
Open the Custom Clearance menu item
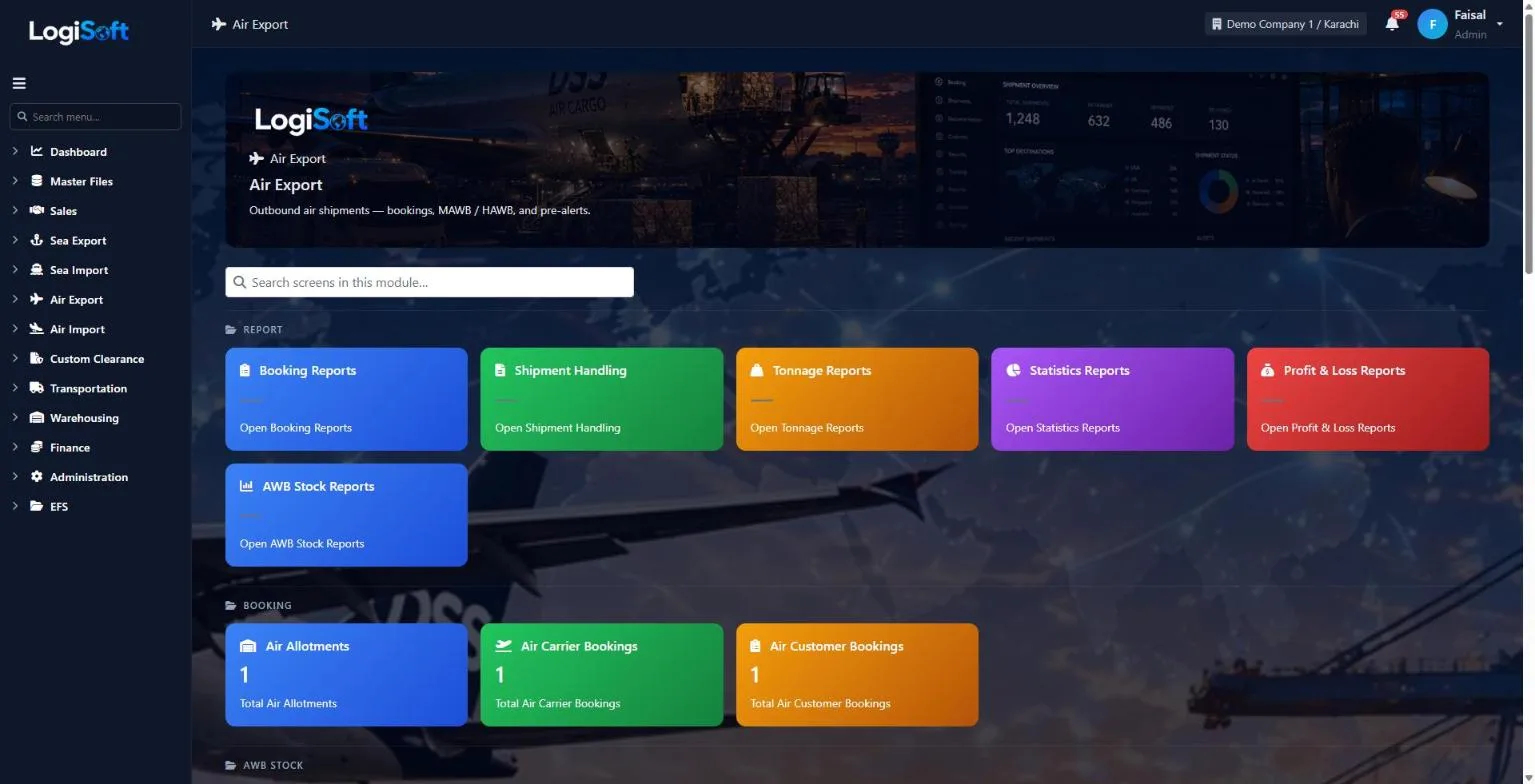tap(97, 358)
